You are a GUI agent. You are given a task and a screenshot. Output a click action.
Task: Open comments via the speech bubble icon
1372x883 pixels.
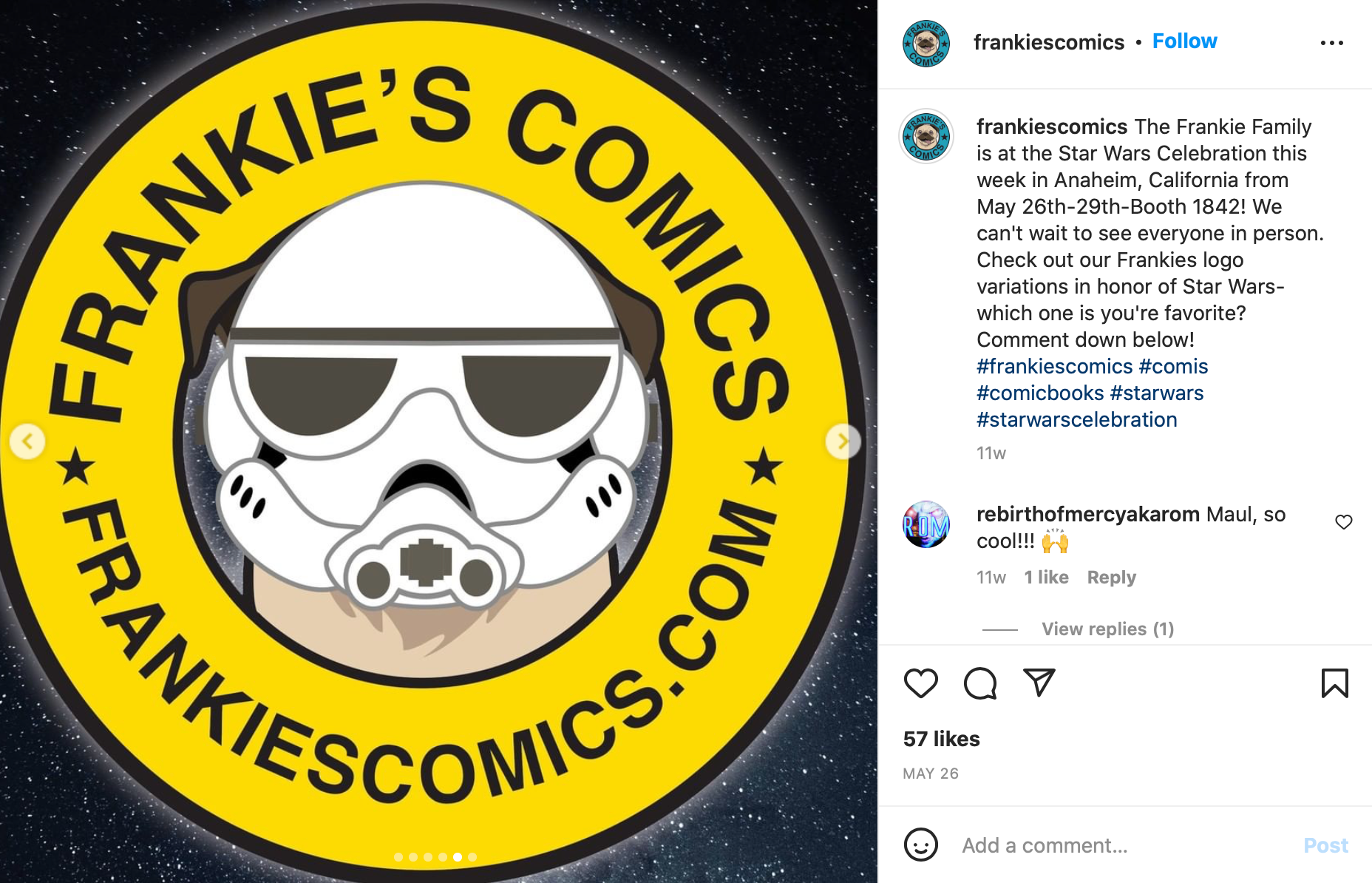tap(980, 683)
